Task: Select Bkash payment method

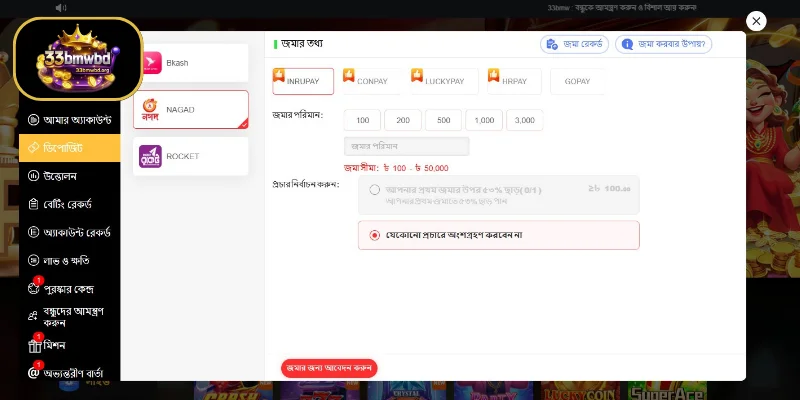Action: point(191,63)
